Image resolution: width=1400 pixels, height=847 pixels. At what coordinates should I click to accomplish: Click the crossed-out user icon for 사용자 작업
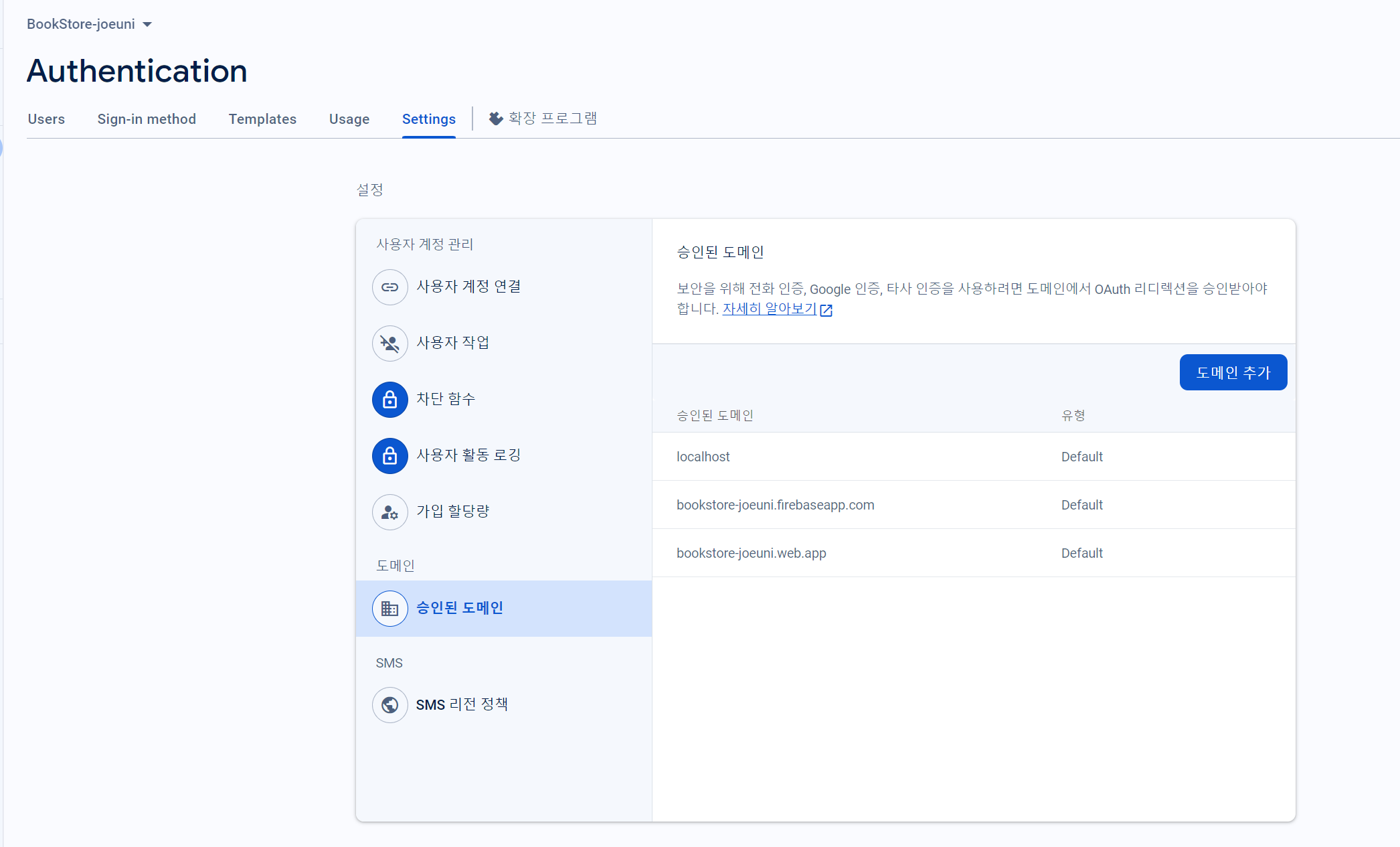coord(389,343)
